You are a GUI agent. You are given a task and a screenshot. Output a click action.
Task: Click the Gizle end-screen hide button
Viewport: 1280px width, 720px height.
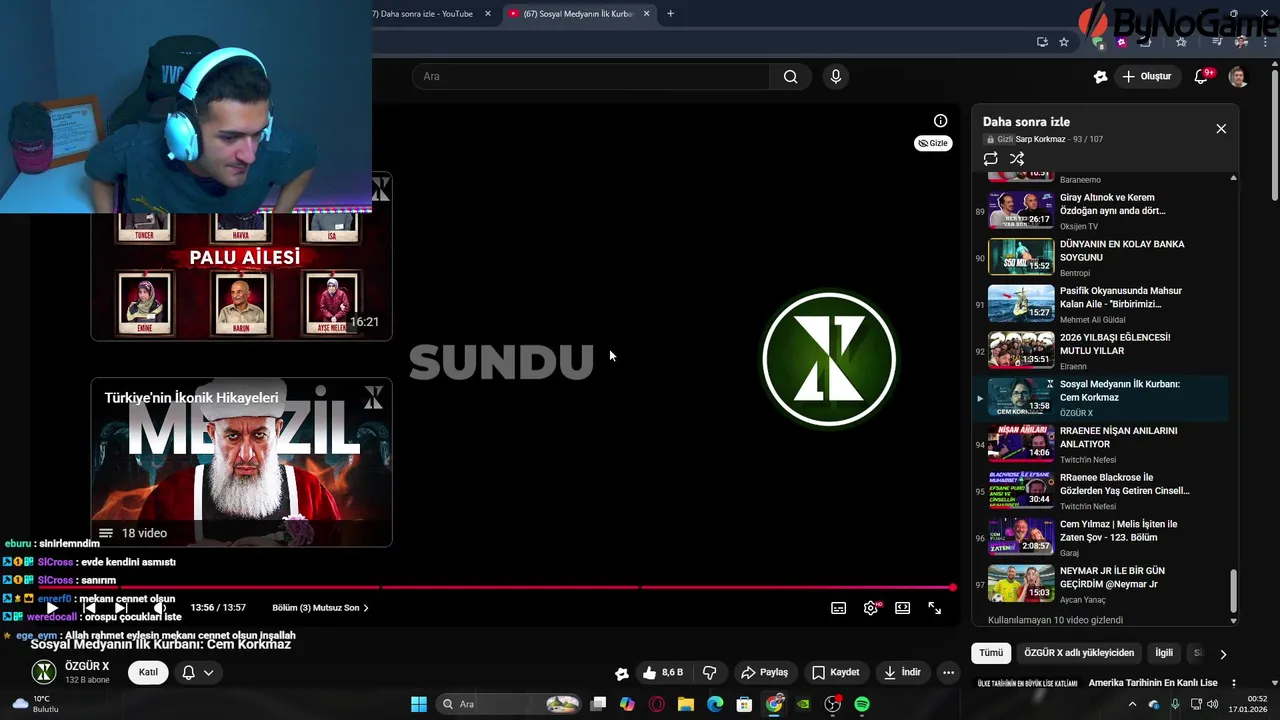point(933,143)
